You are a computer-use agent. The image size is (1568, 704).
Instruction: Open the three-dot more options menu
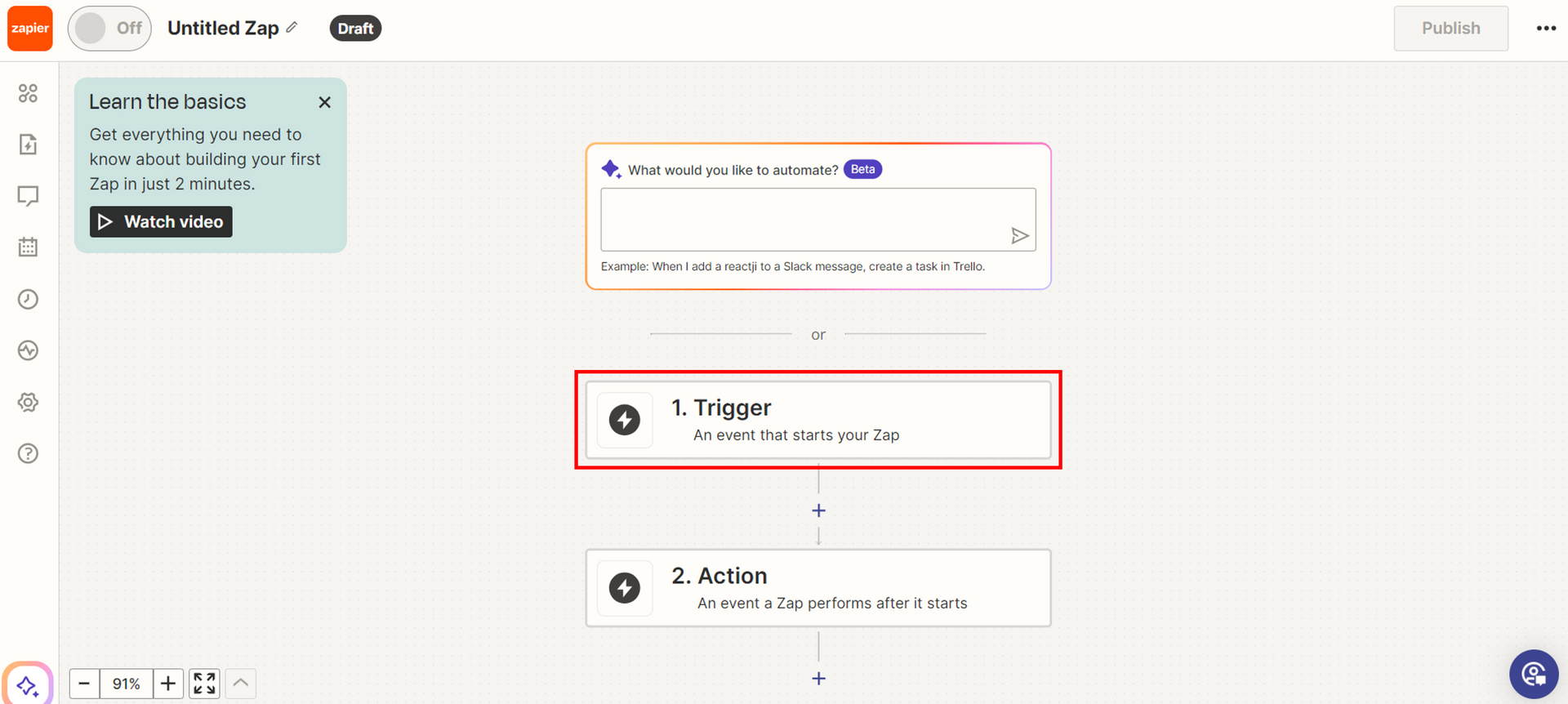(x=1546, y=29)
